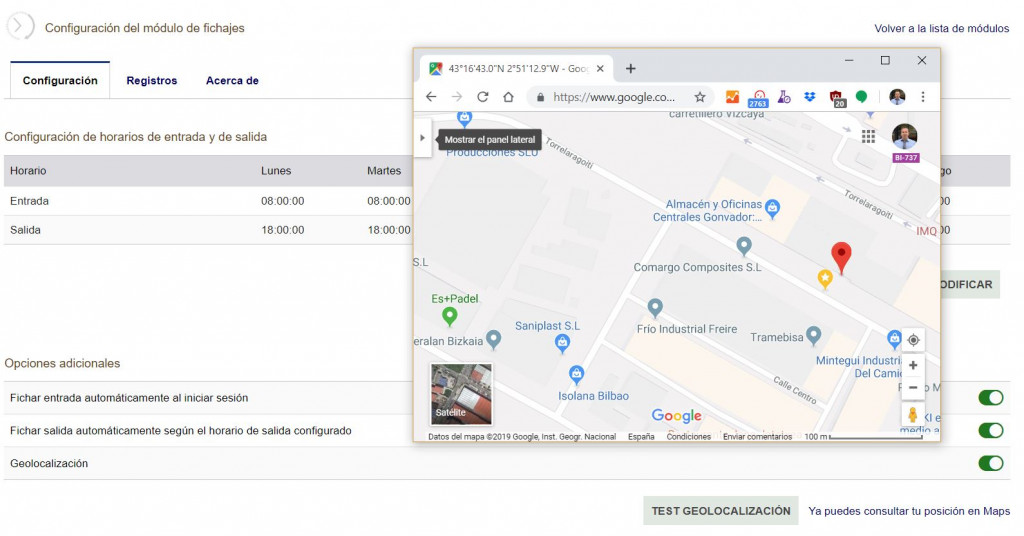Click the Dropbox extension icon
The image size is (1024, 536).
(810, 97)
